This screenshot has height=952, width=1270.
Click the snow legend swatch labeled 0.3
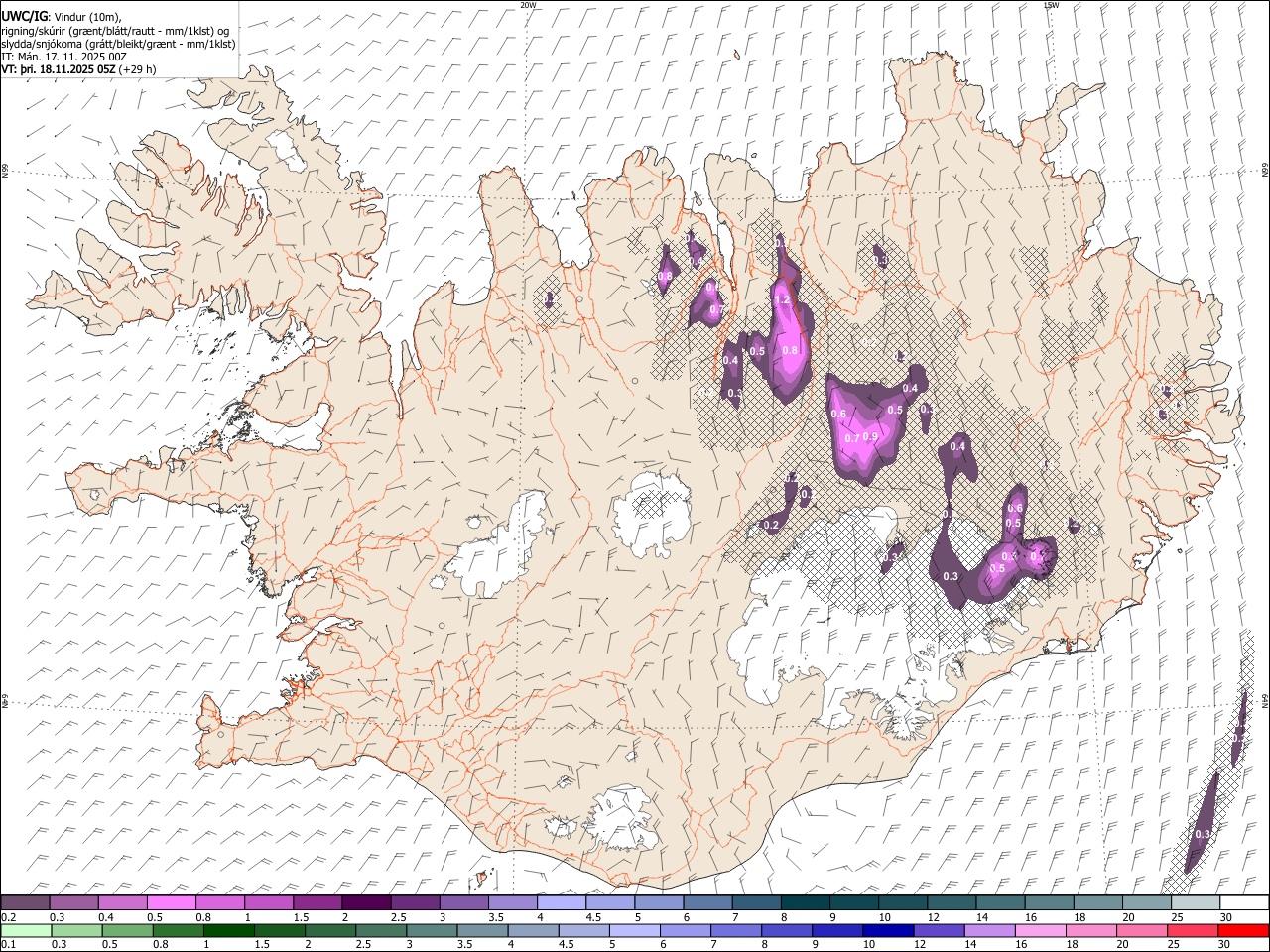coord(74,902)
